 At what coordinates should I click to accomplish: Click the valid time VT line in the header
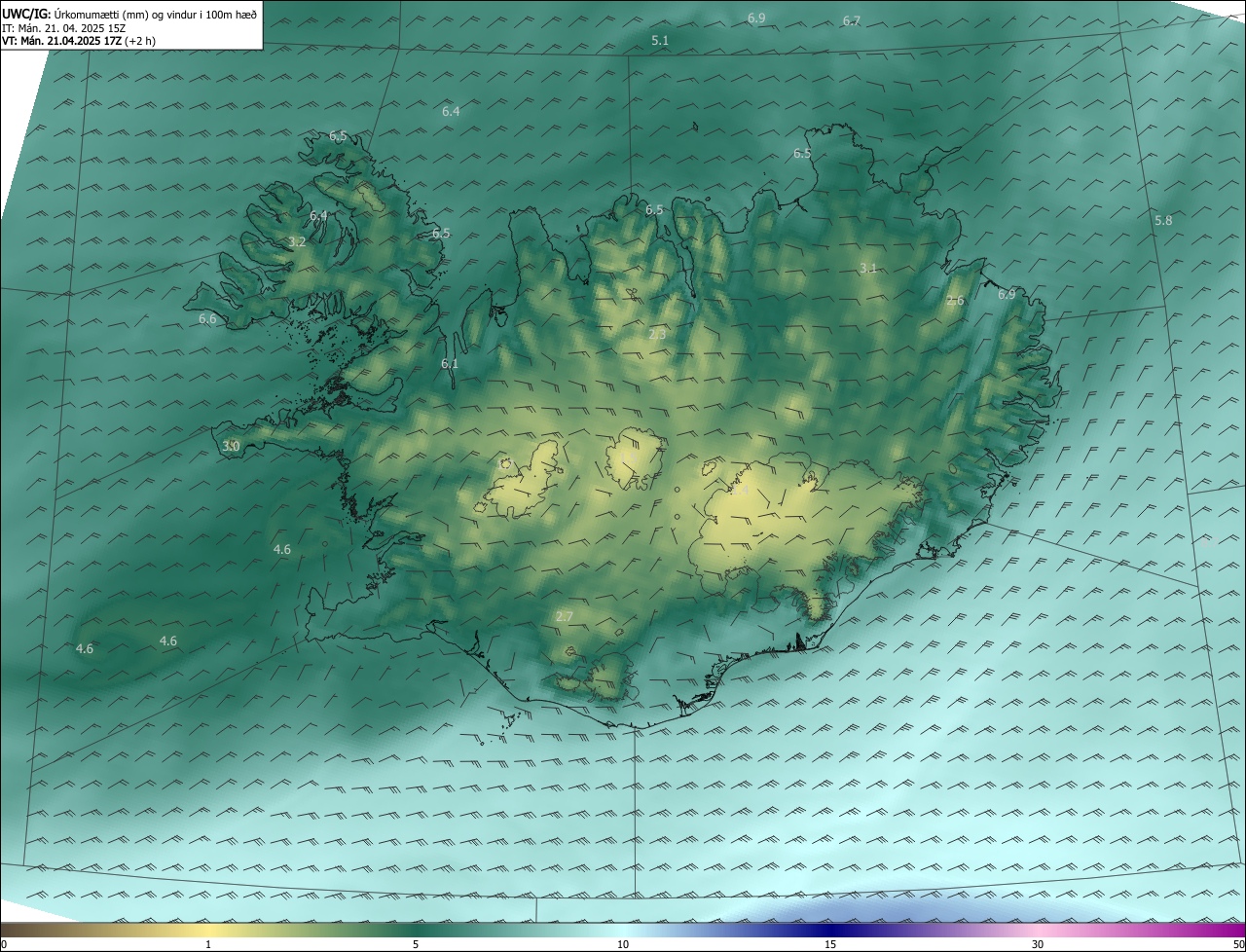(79, 41)
